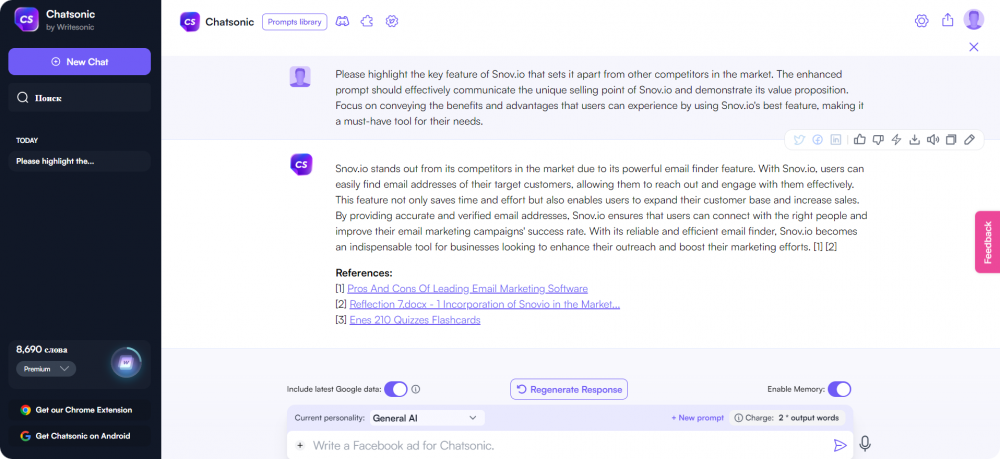Image resolution: width=1000 pixels, height=459 pixels.
Task: Open the Prompts library
Action: pos(295,22)
